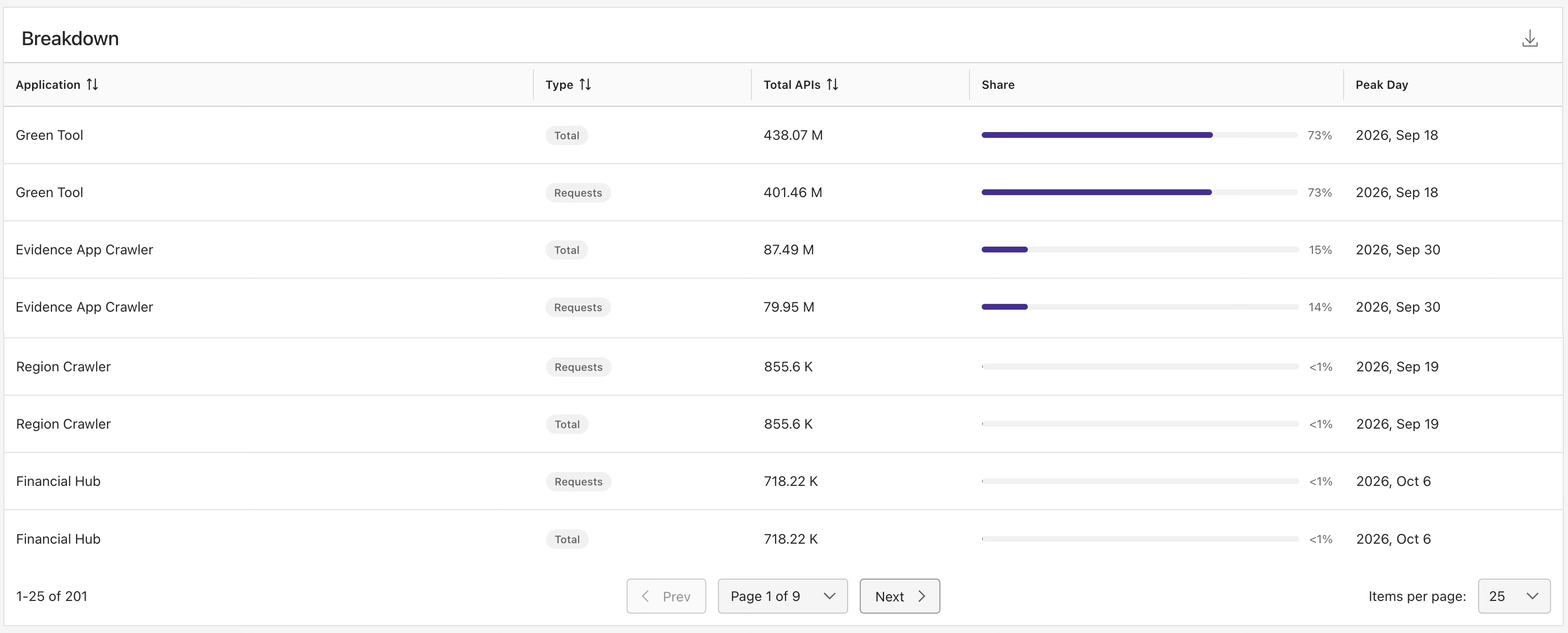1568x633 pixels.
Task: Click the 73% share bar for 438.07 M
Action: tap(1139, 135)
